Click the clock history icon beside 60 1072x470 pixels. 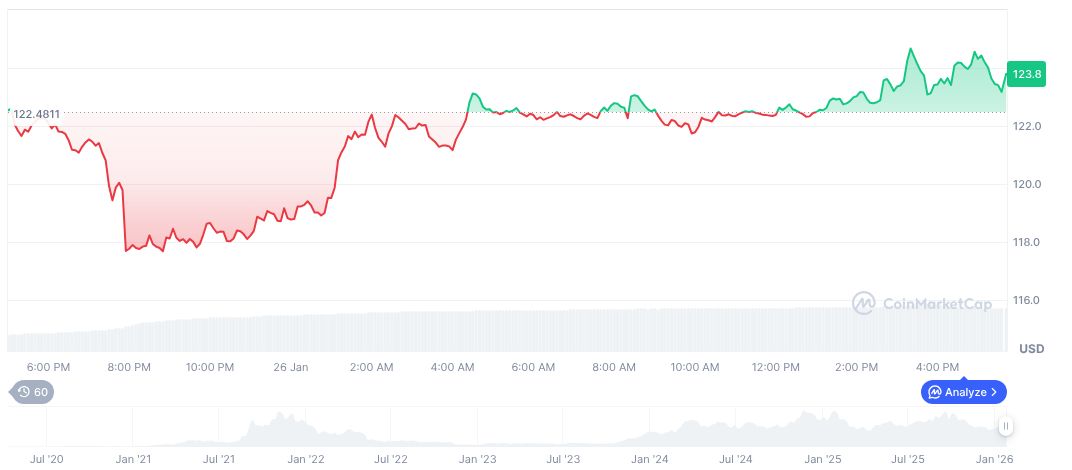pyautogui.click(x=24, y=392)
